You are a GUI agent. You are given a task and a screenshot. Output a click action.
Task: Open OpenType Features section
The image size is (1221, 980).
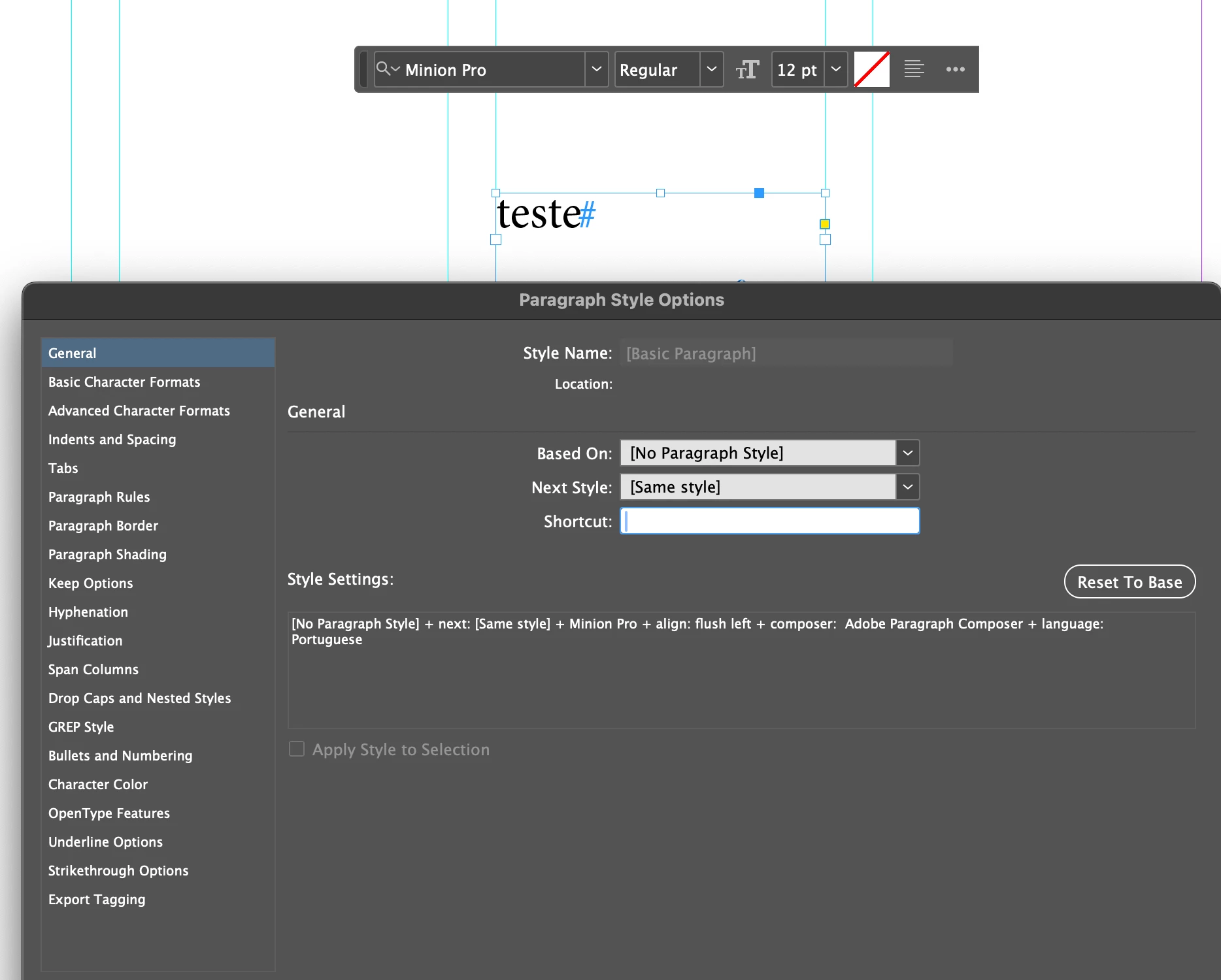click(158, 813)
